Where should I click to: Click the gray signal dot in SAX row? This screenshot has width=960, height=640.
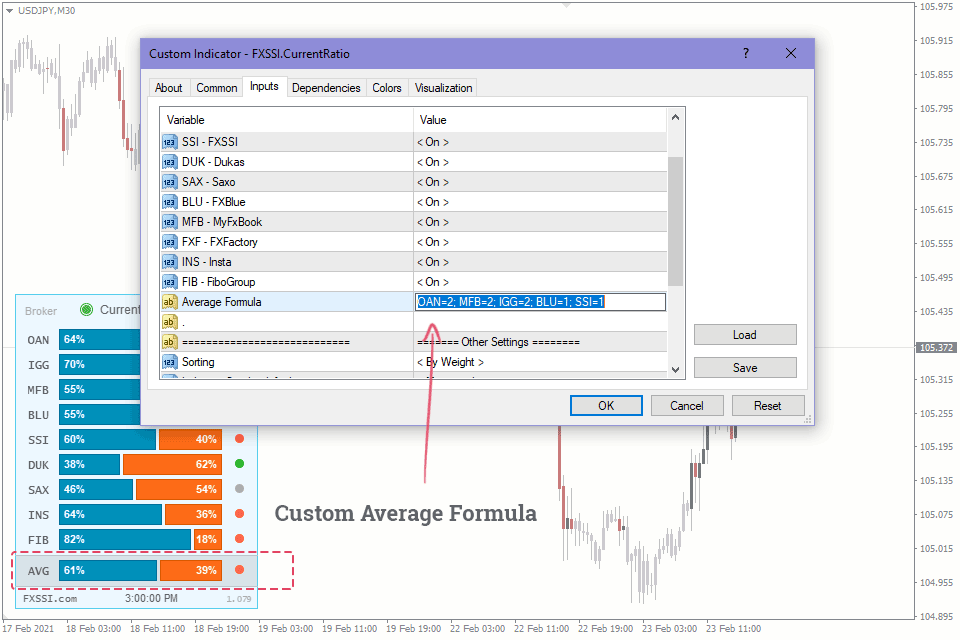(239, 489)
